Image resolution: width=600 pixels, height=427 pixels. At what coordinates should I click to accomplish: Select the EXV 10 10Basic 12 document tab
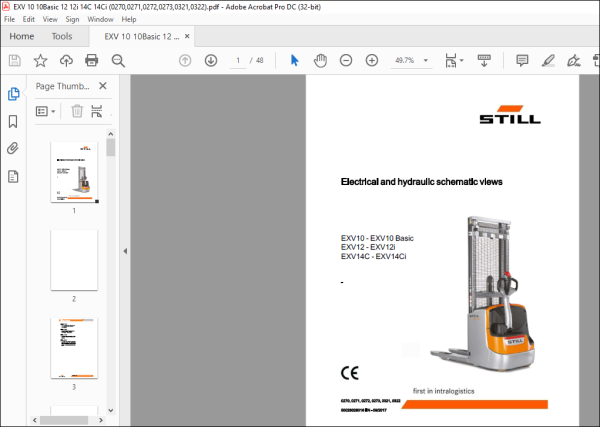pyautogui.click(x=142, y=36)
